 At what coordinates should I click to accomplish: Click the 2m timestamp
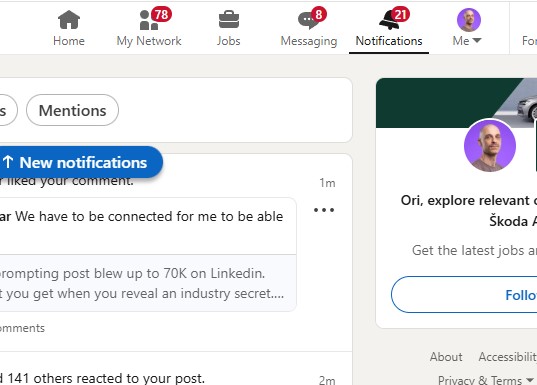tap(327, 380)
